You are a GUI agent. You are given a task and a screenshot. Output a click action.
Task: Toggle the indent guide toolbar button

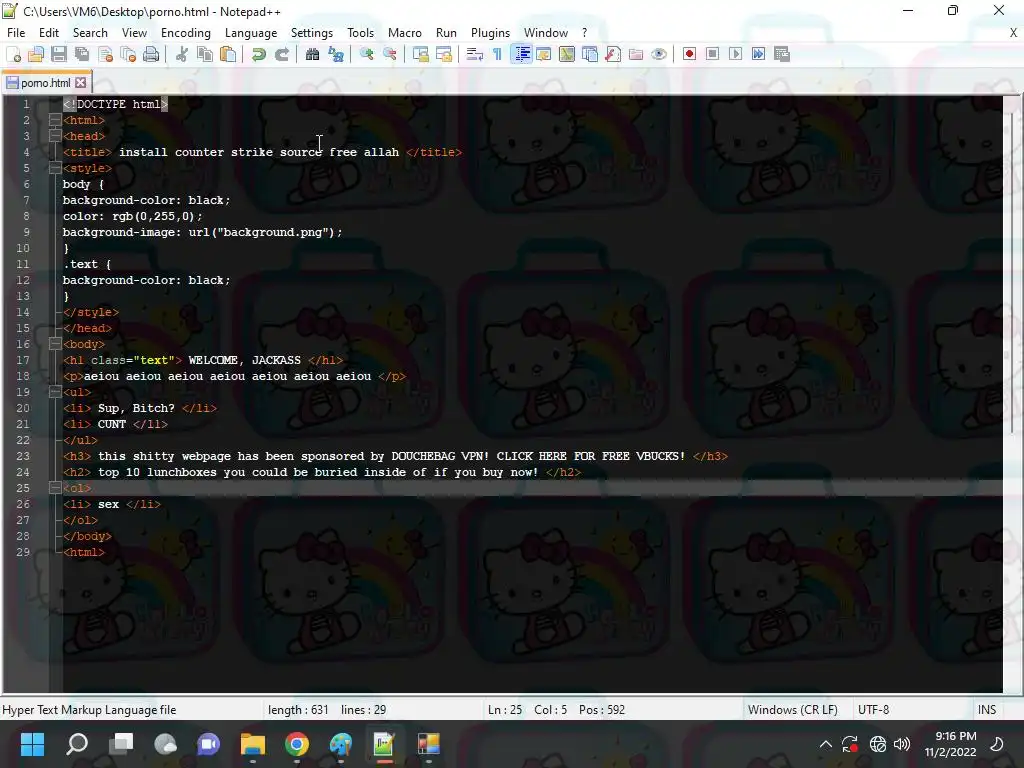[x=520, y=54]
